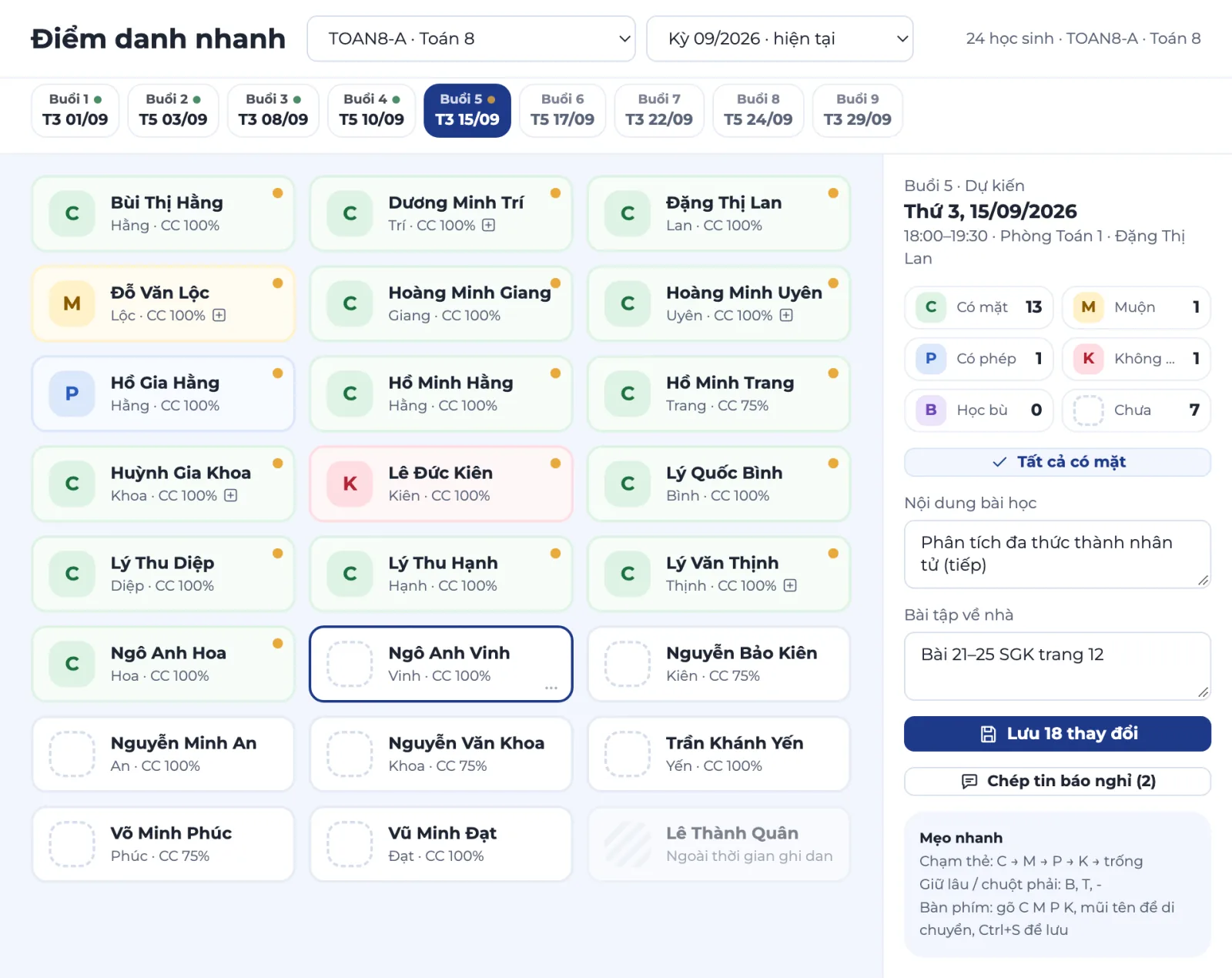Click the Chưa 7 summary chip

1136,410
